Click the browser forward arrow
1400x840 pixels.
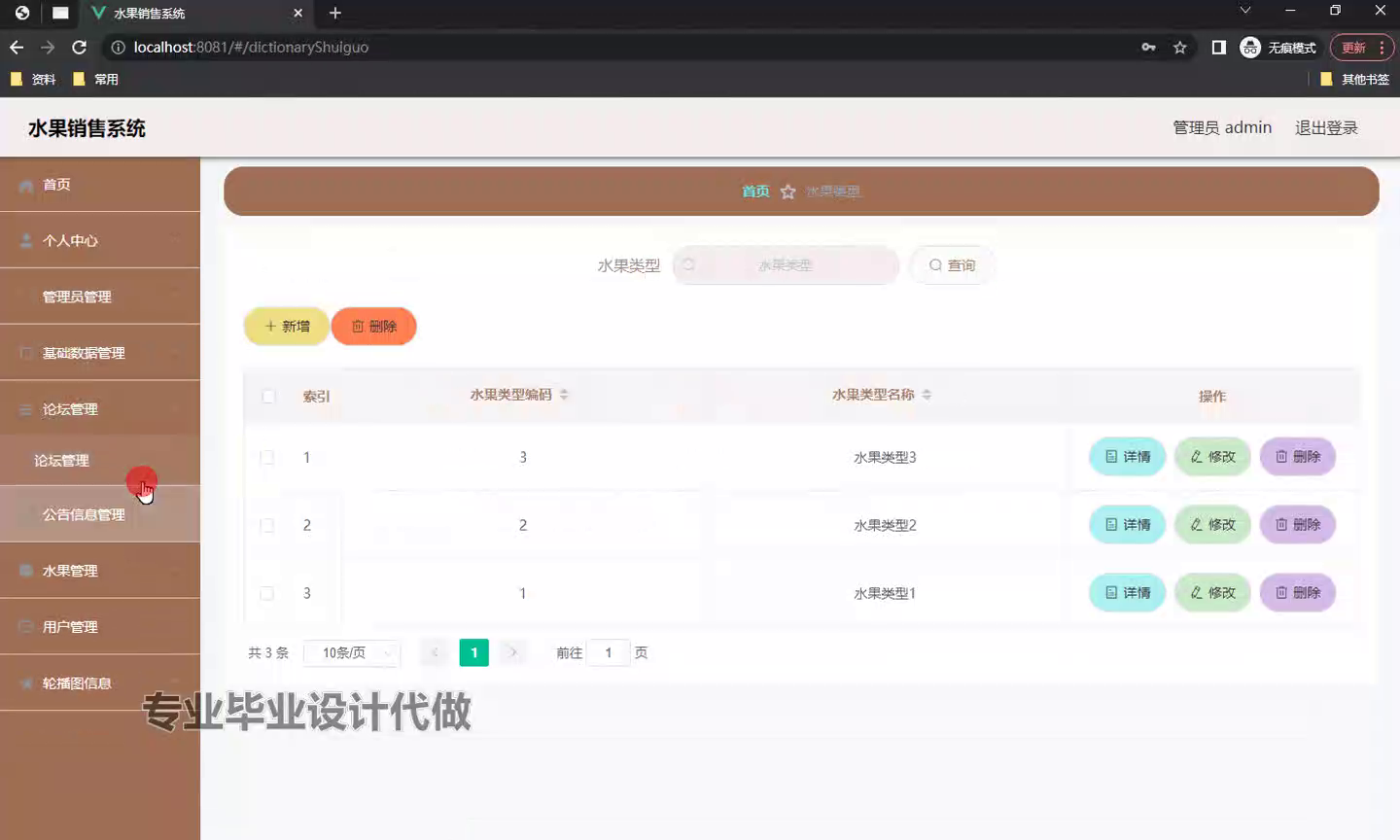coord(48,47)
